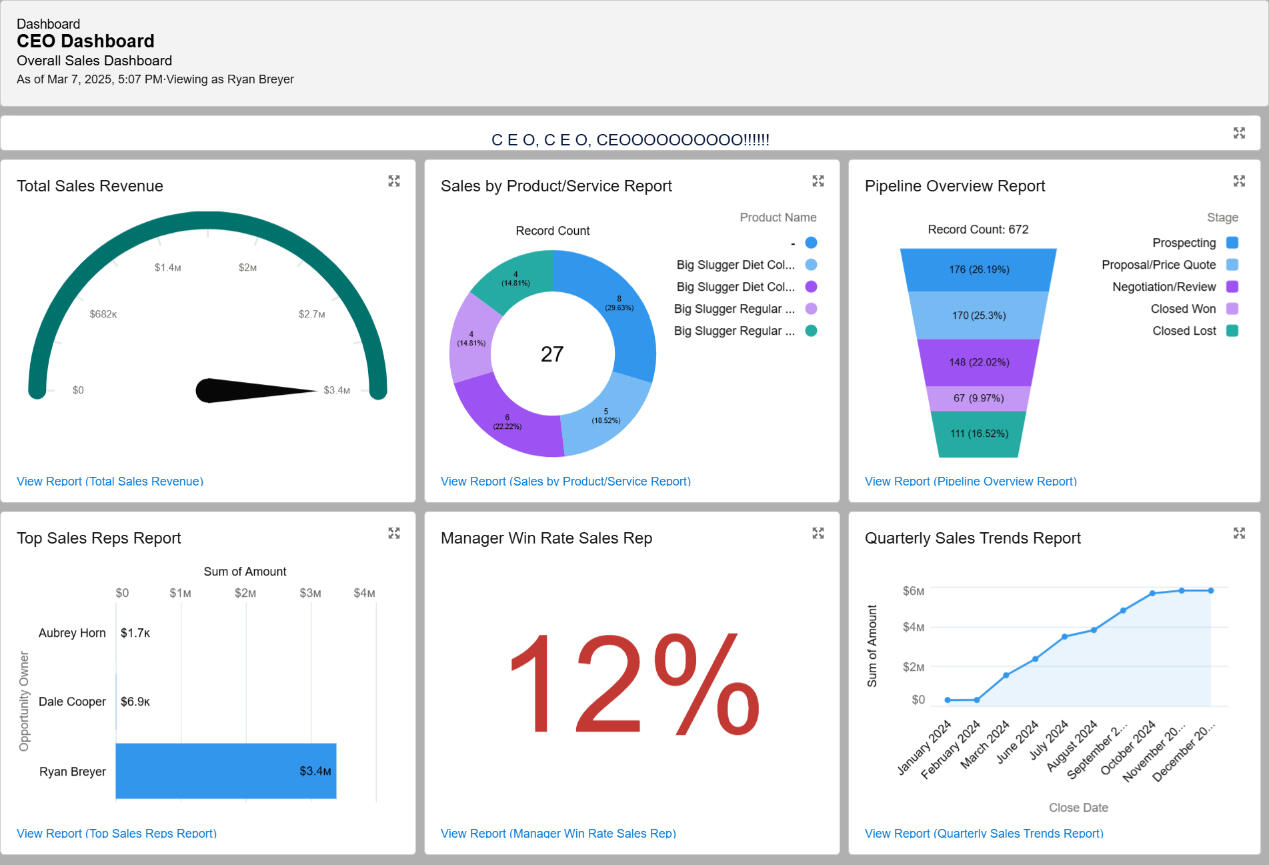The width and height of the screenshot is (1269, 865).
Task: Expand the Total Sales Revenue widget
Action: 394,181
